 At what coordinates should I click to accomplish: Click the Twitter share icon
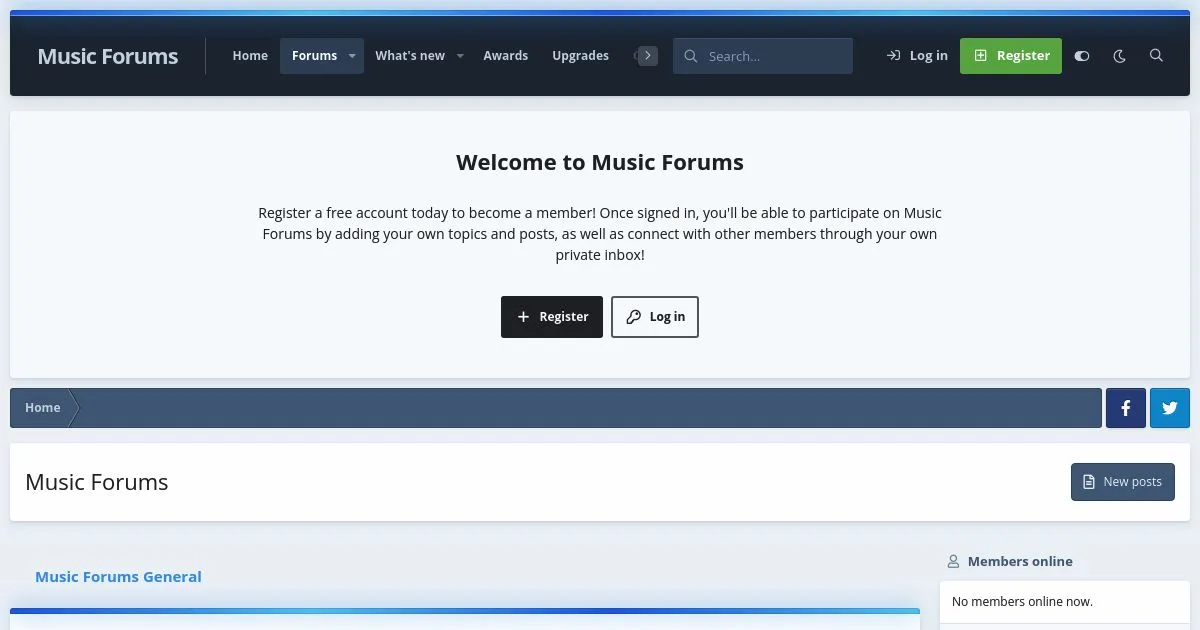[1169, 408]
